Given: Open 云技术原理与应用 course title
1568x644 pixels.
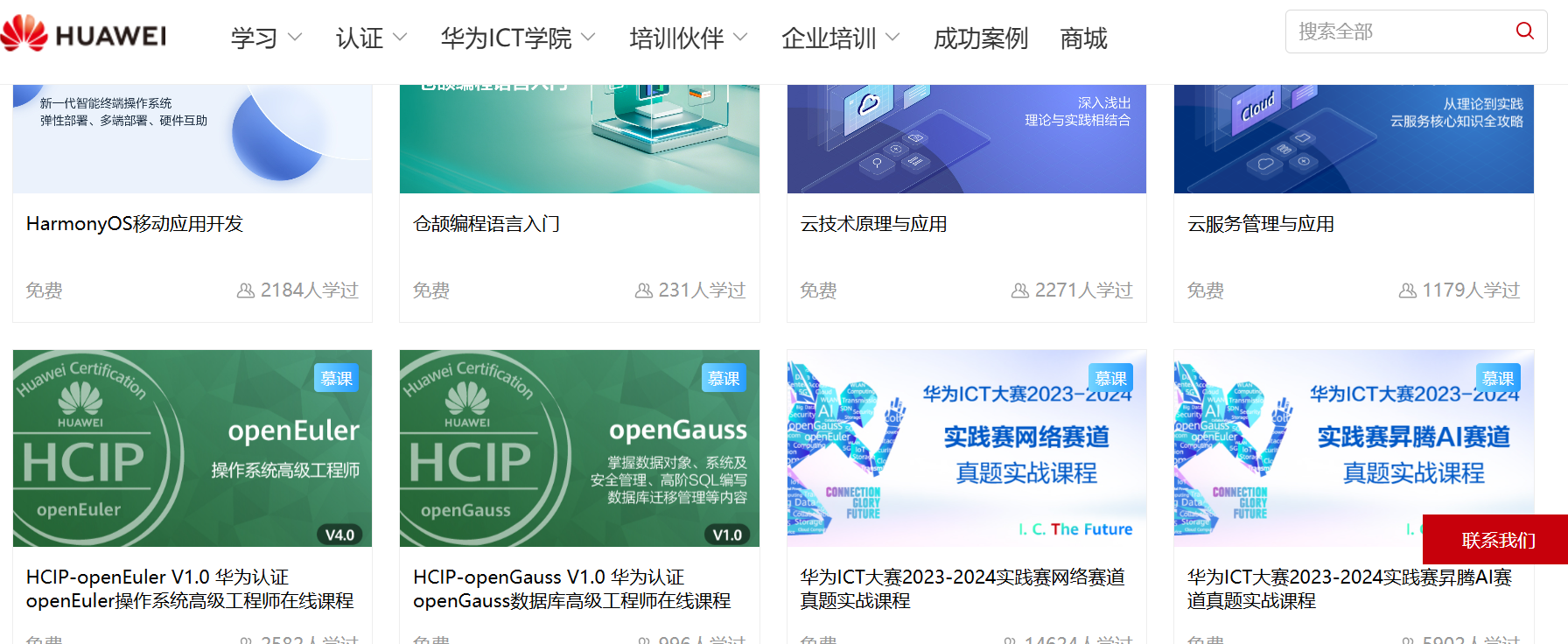Looking at the screenshot, I should [x=874, y=224].
